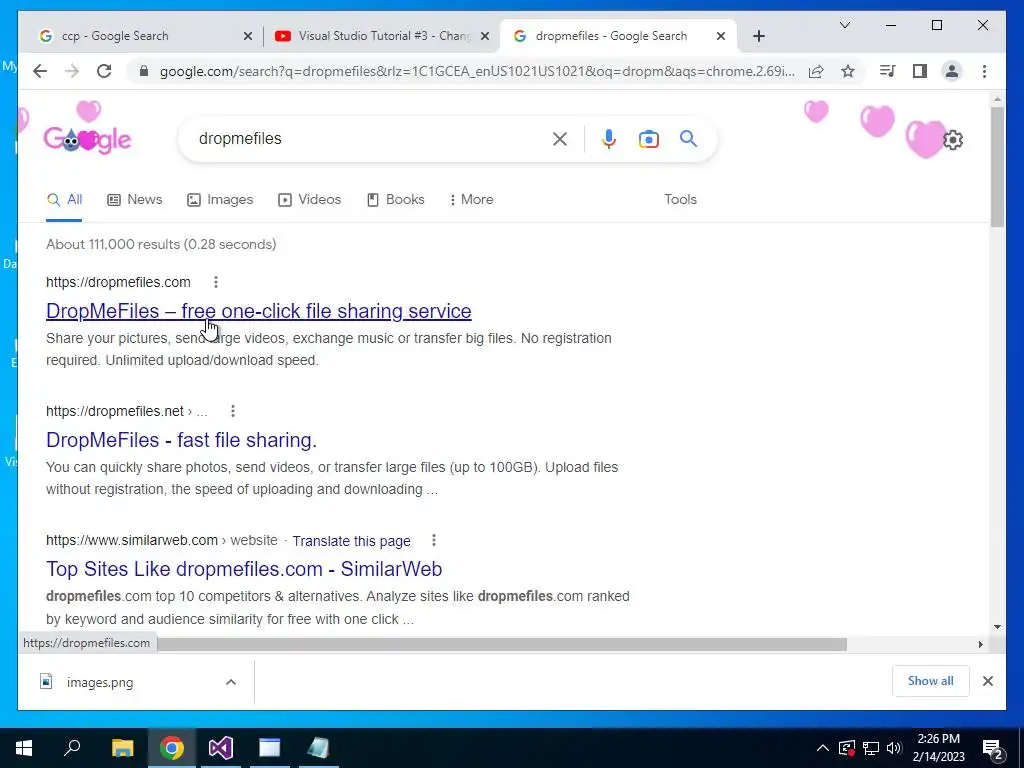The width and height of the screenshot is (1024, 768).
Task: Open Chrome three-dot menu
Action: 984,71
